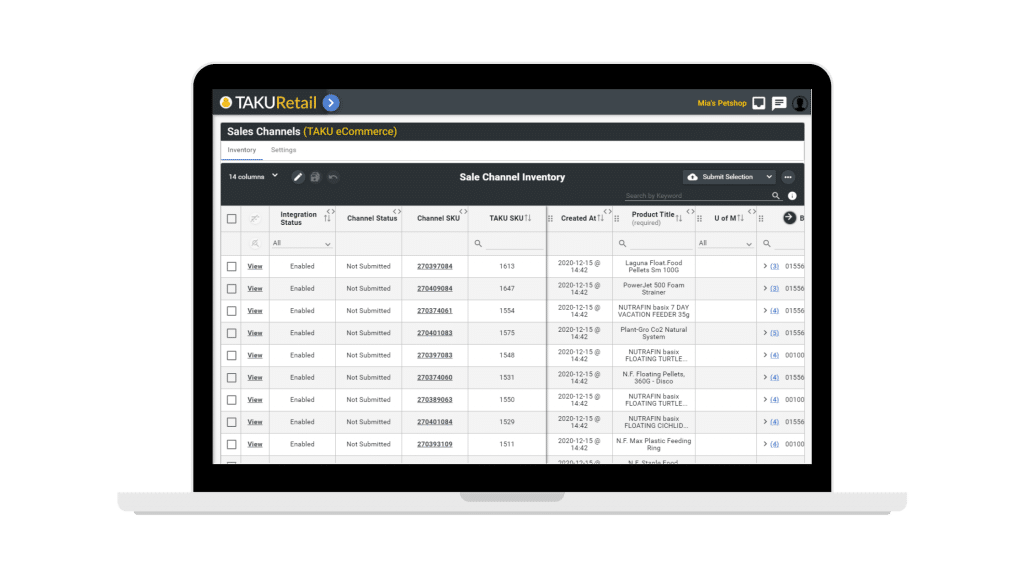Click the clear-filters icon in filter row
Screen dimensions: 1024x576
255,244
